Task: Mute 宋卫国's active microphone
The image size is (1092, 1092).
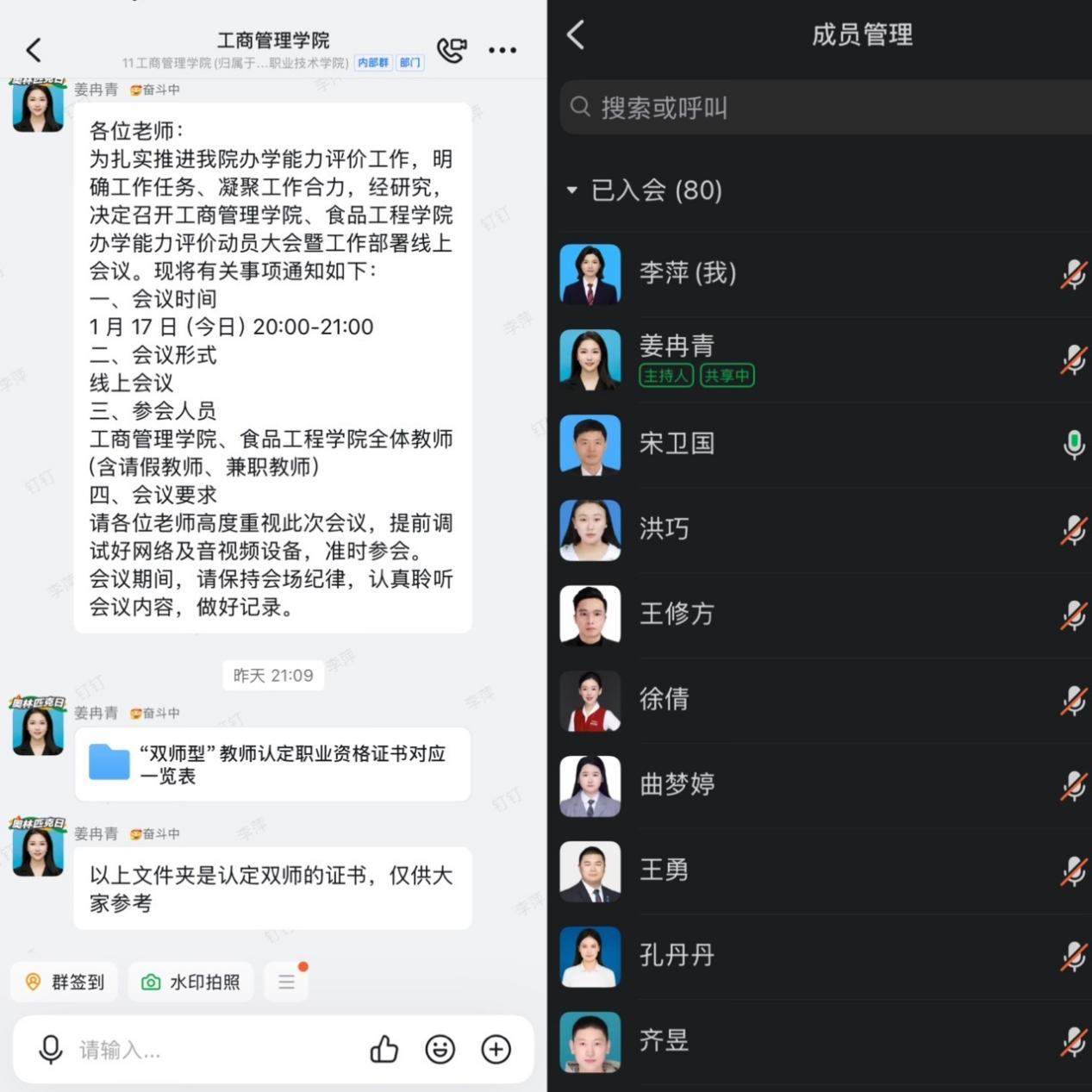Action: click(x=1073, y=444)
